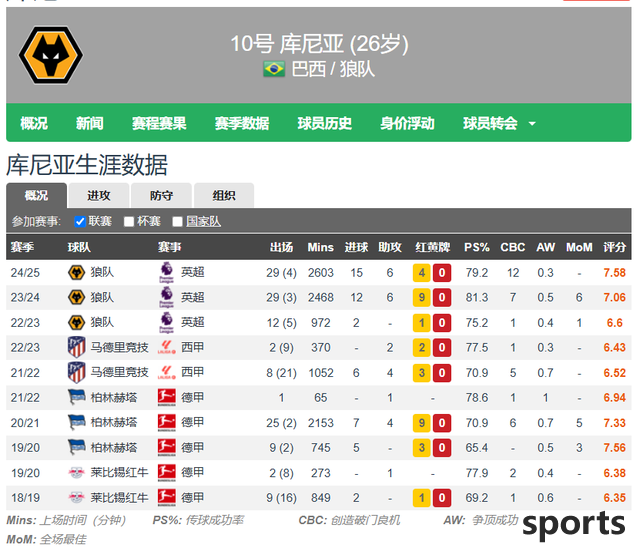The image size is (640, 555).
Task: Switch to the 进攻 tab
Action: [x=99, y=195]
